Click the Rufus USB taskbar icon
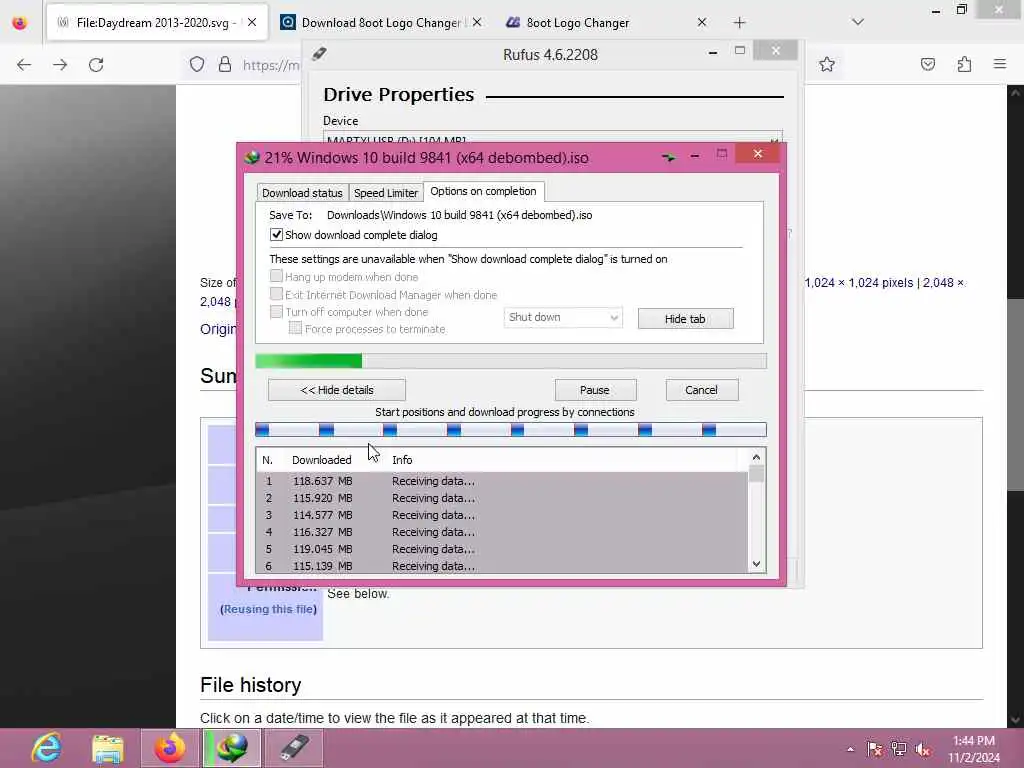1024x768 pixels. (294, 748)
